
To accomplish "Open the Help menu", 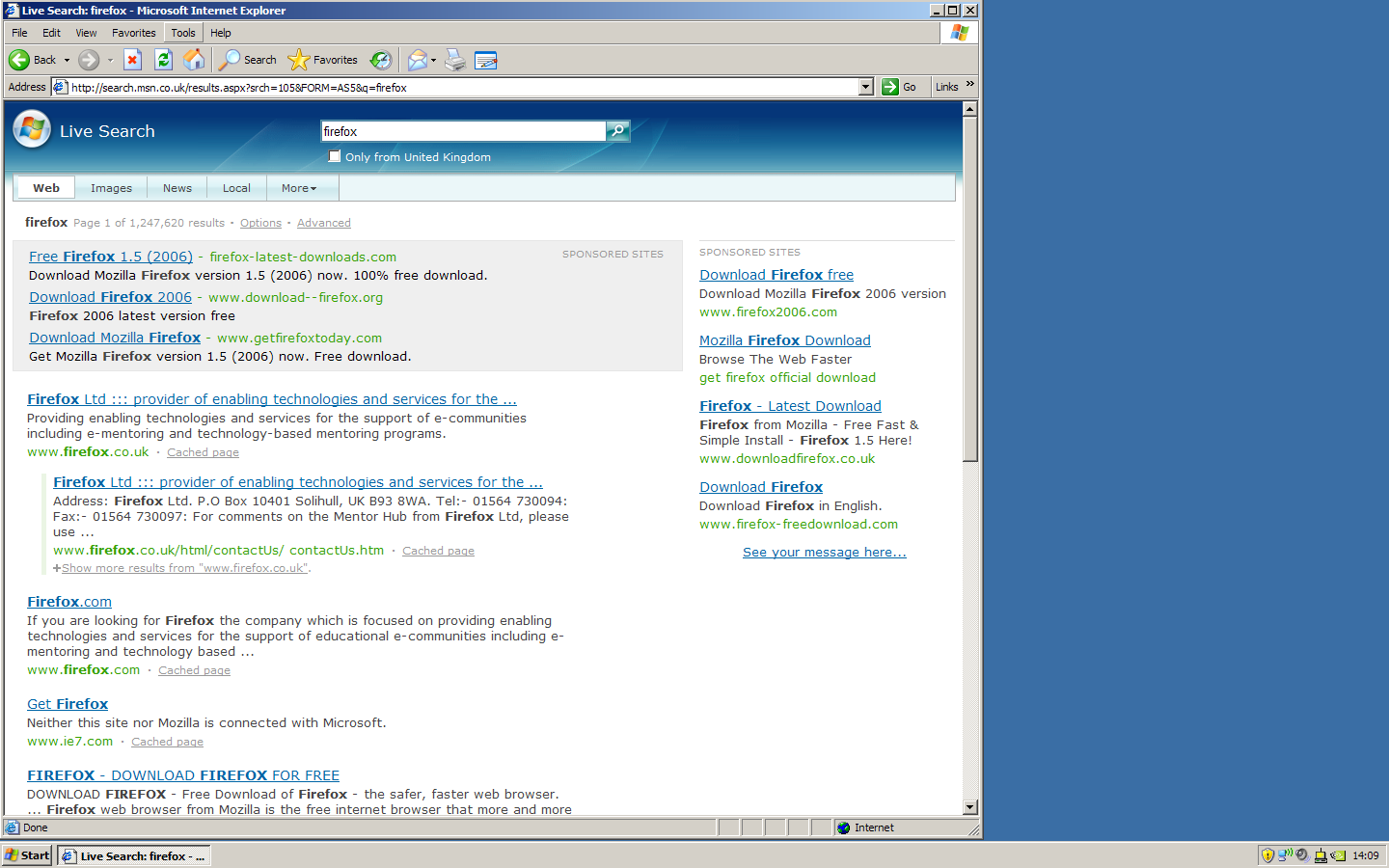I will 221,33.
